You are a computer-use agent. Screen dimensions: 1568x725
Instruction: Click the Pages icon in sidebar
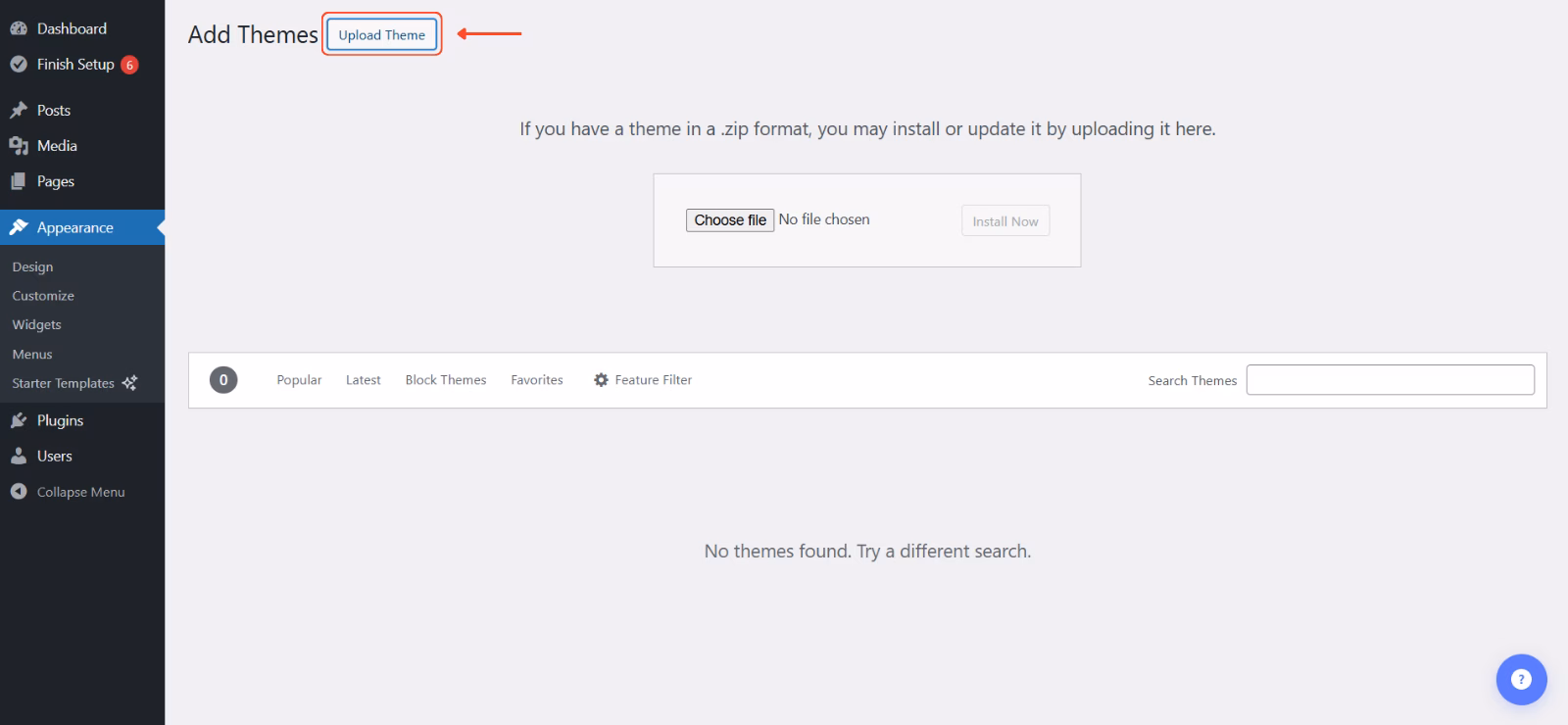click(x=19, y=181)
